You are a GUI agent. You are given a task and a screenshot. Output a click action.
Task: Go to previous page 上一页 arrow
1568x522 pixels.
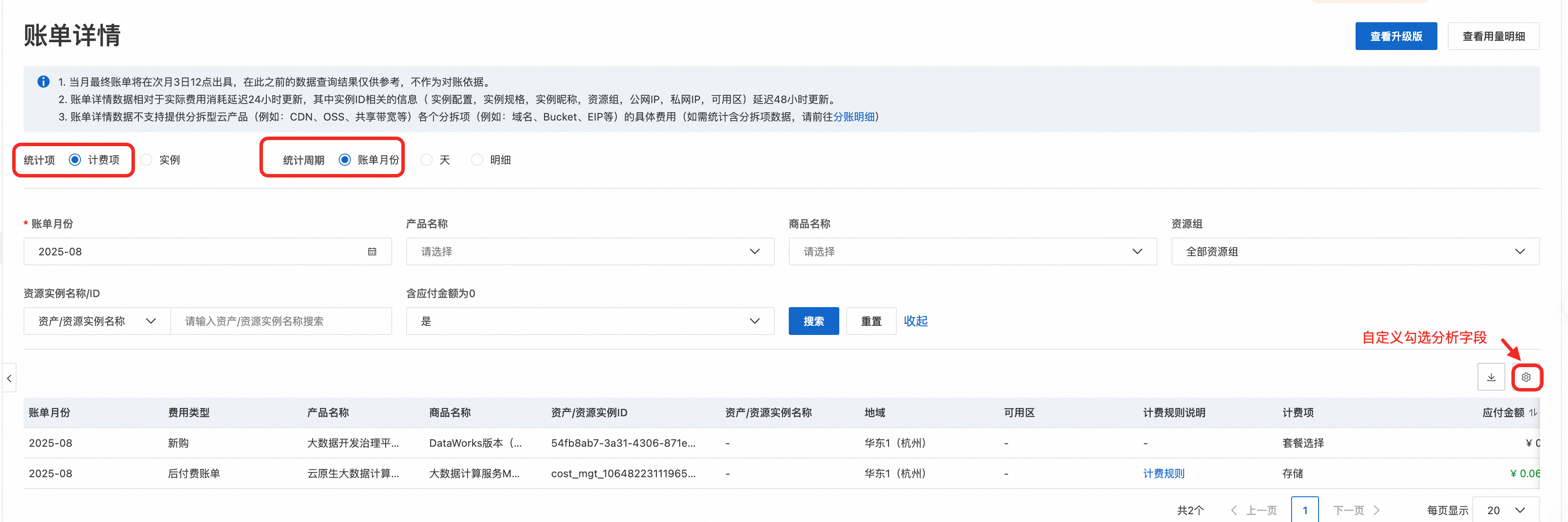[1253, 510]
